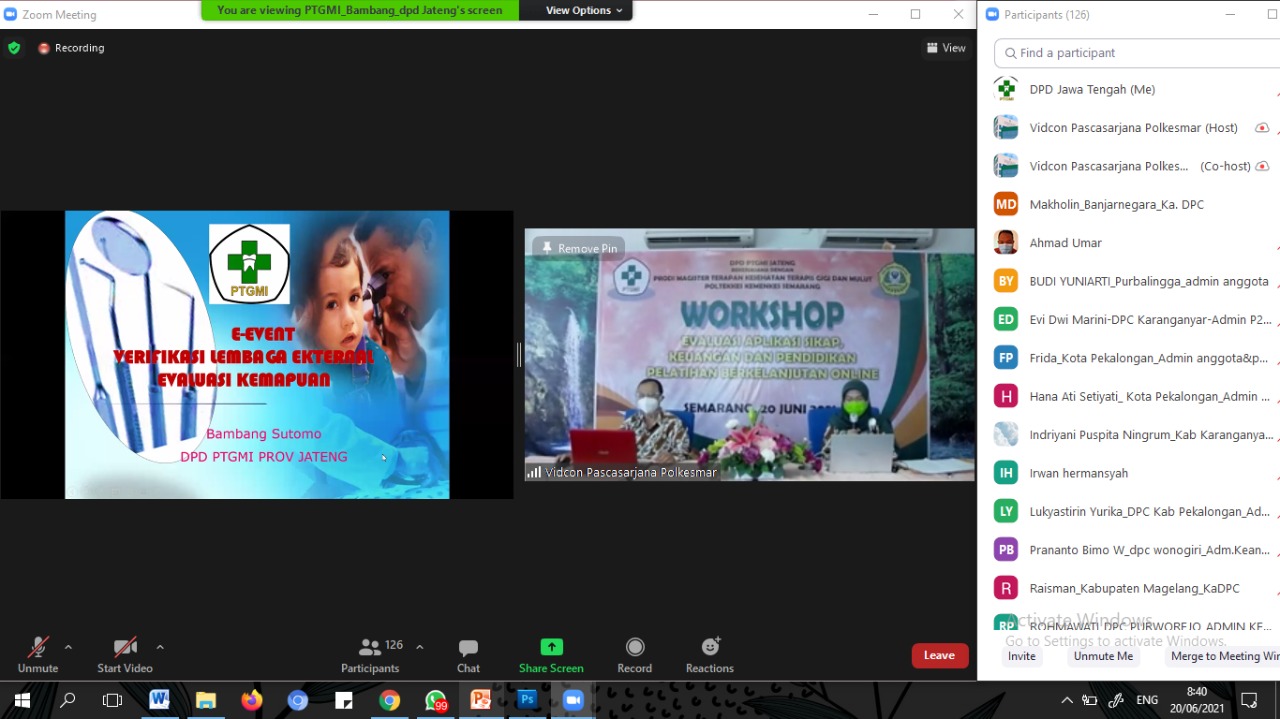This screenshot has height=719, width=1280.
Task: Open Windows taskbar search
Action: pyautogui.click(x=68, y=700)
